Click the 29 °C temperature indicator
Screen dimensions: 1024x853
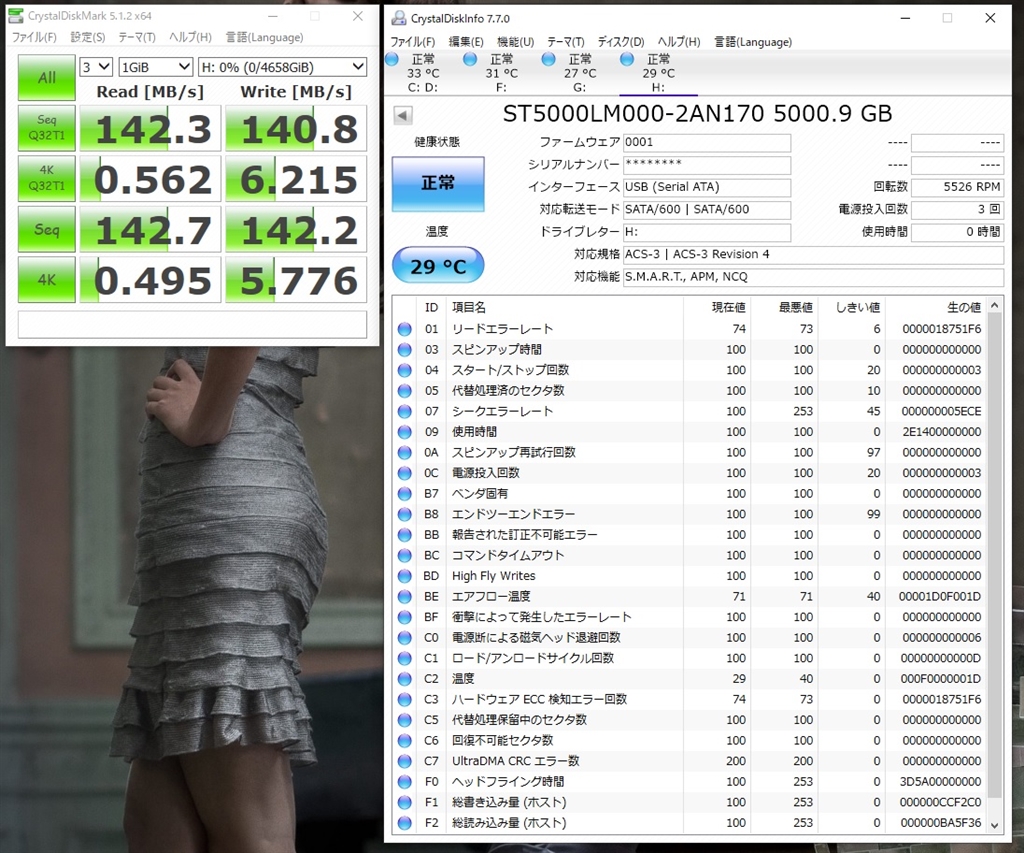point(438,266)
